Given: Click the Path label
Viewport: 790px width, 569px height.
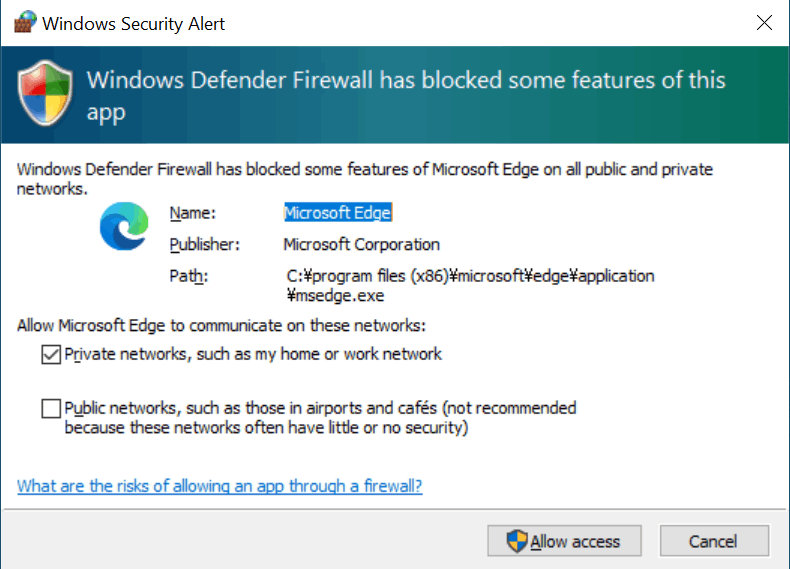Looking at the screenshot, I should point(188,276).
